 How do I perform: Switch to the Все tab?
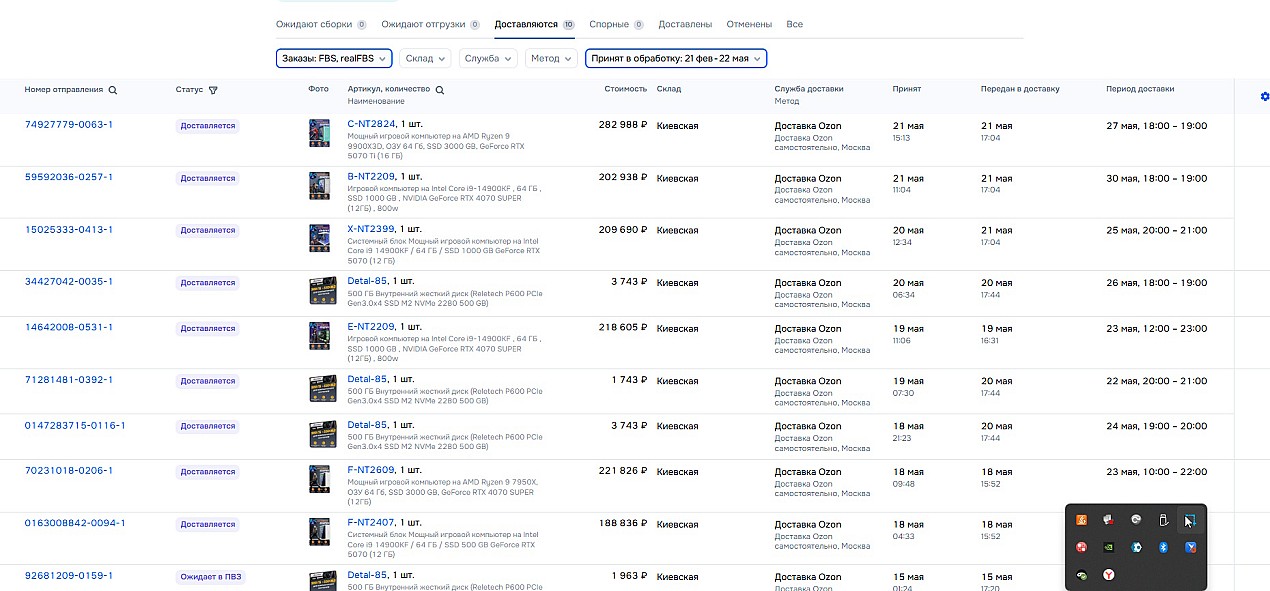(x=794, y=24)
